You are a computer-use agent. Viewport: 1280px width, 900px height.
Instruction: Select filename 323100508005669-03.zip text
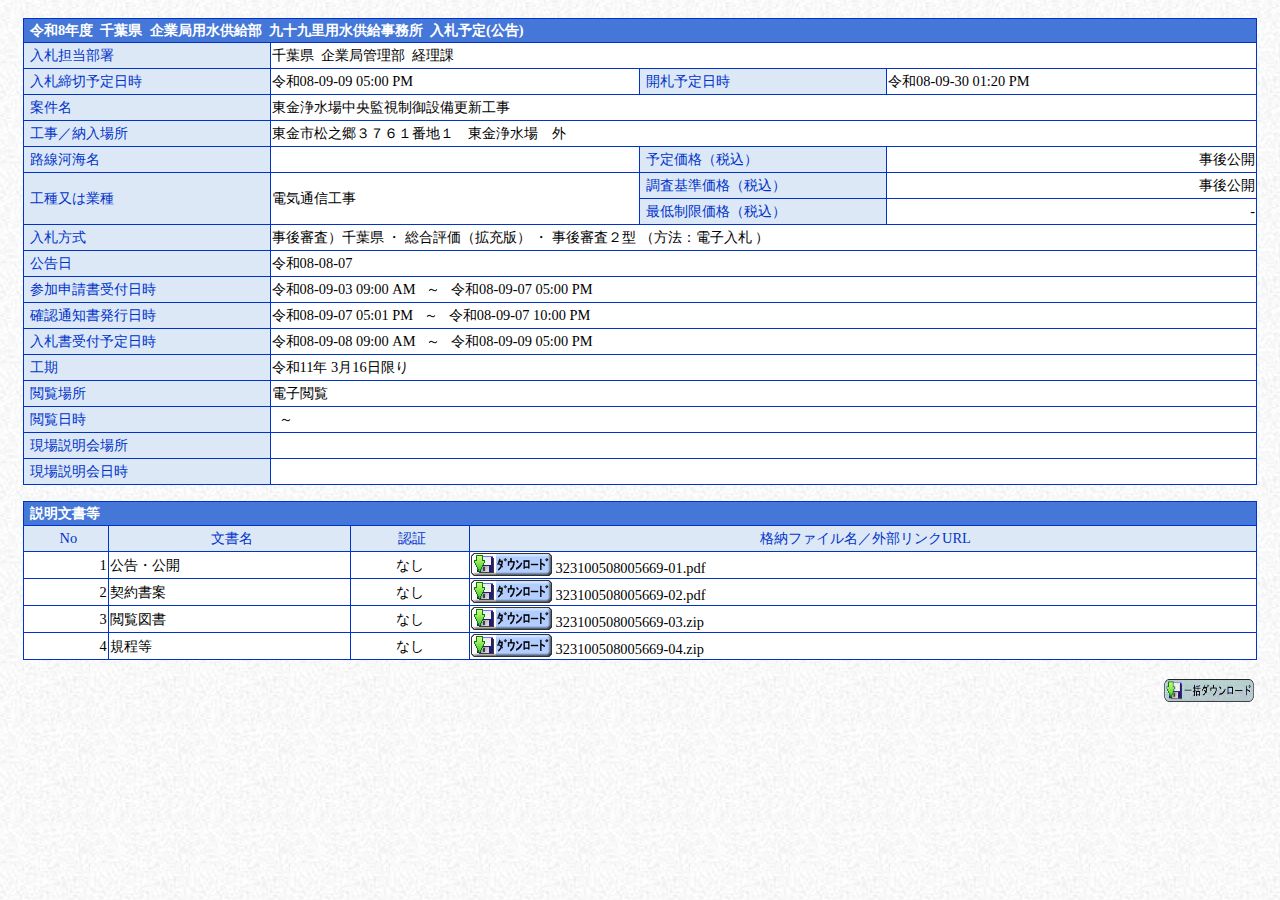[629, 622]
